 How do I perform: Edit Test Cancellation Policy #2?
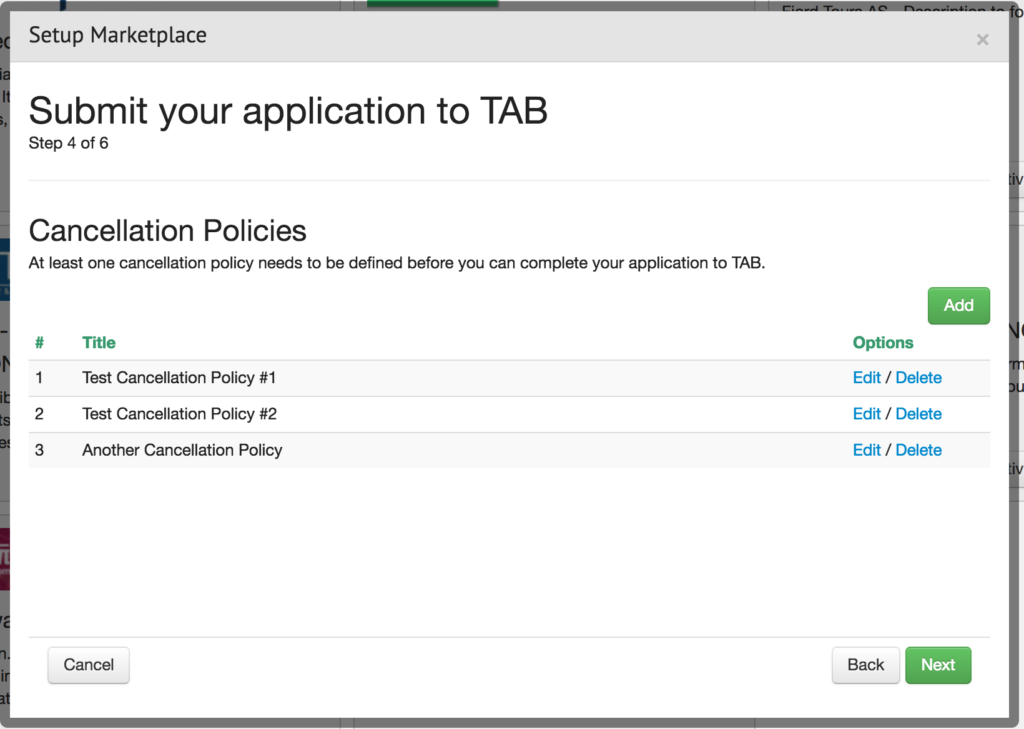click(x=866, y=414)
